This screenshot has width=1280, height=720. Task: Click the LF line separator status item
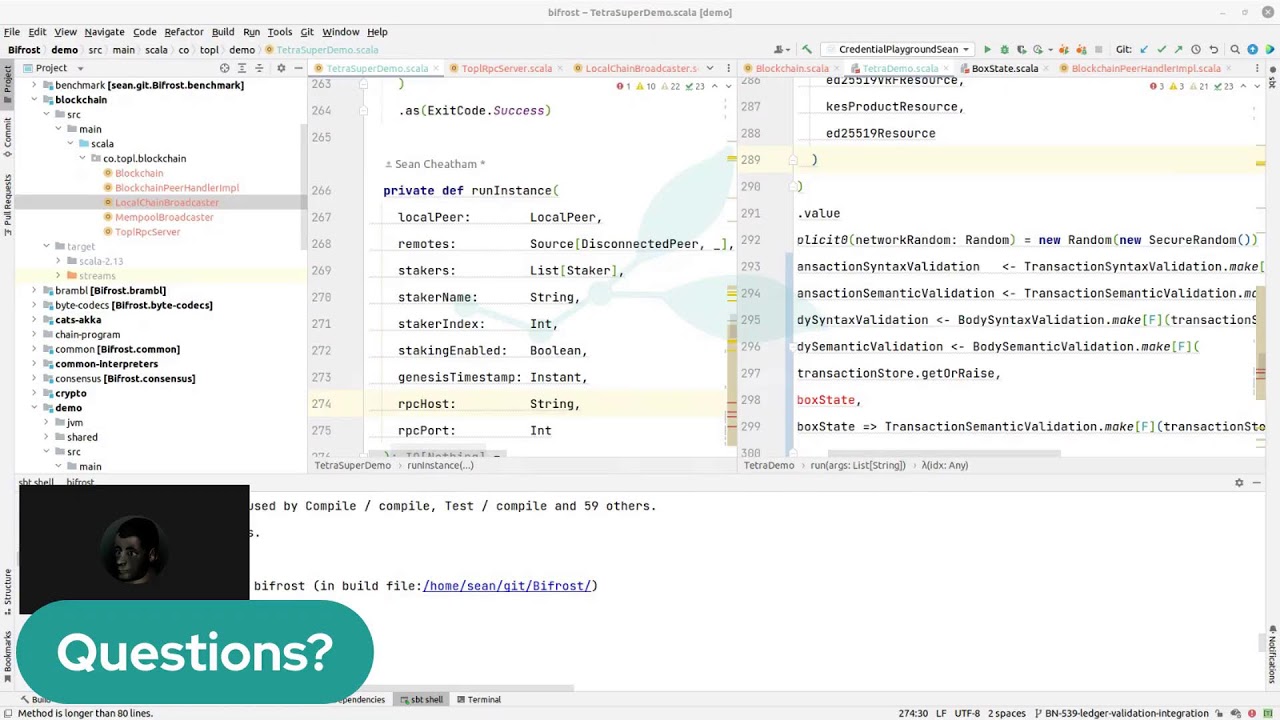pyautogui.click(x=941, y=713)
